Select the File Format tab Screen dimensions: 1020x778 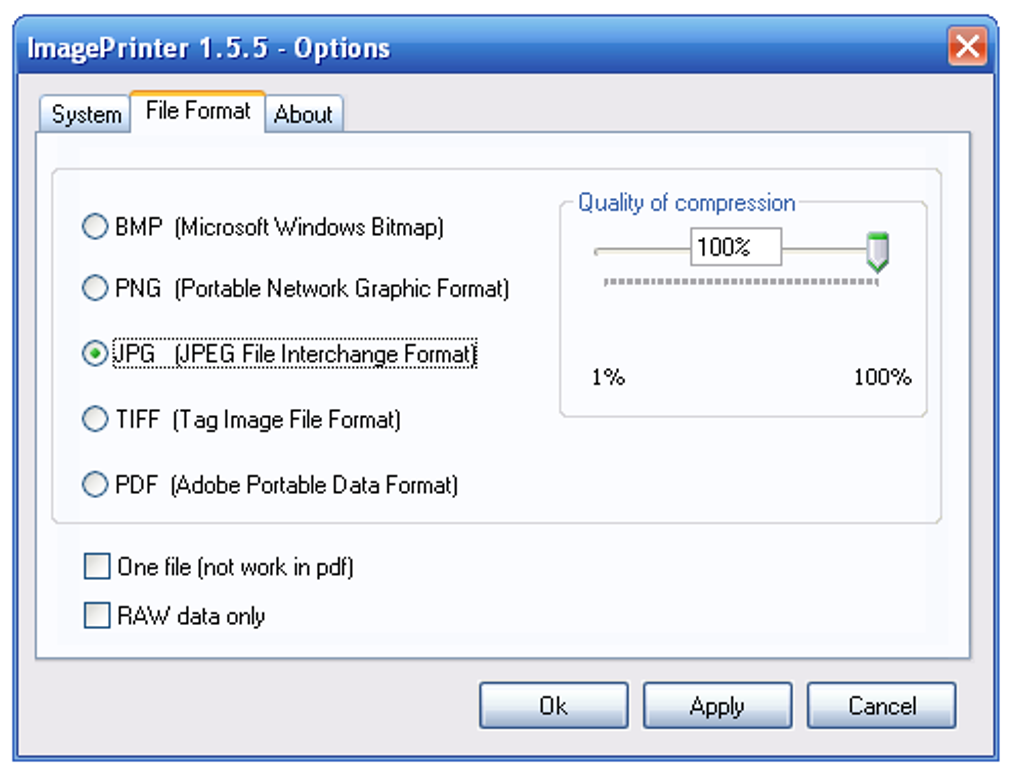197,110
